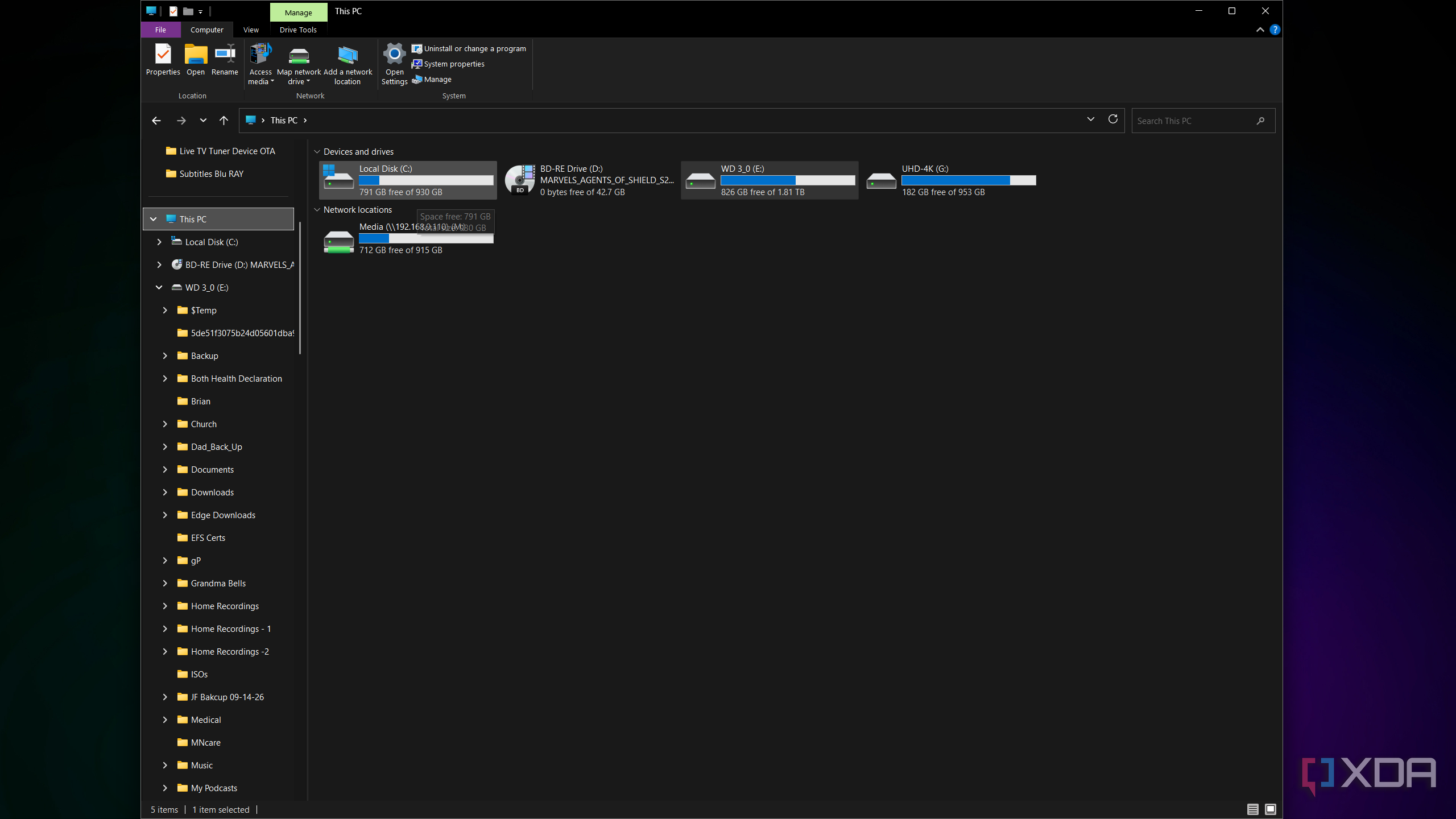The image size is (1456, 819).
Task: Select the Grandma Bells folder
Action: 211,583
